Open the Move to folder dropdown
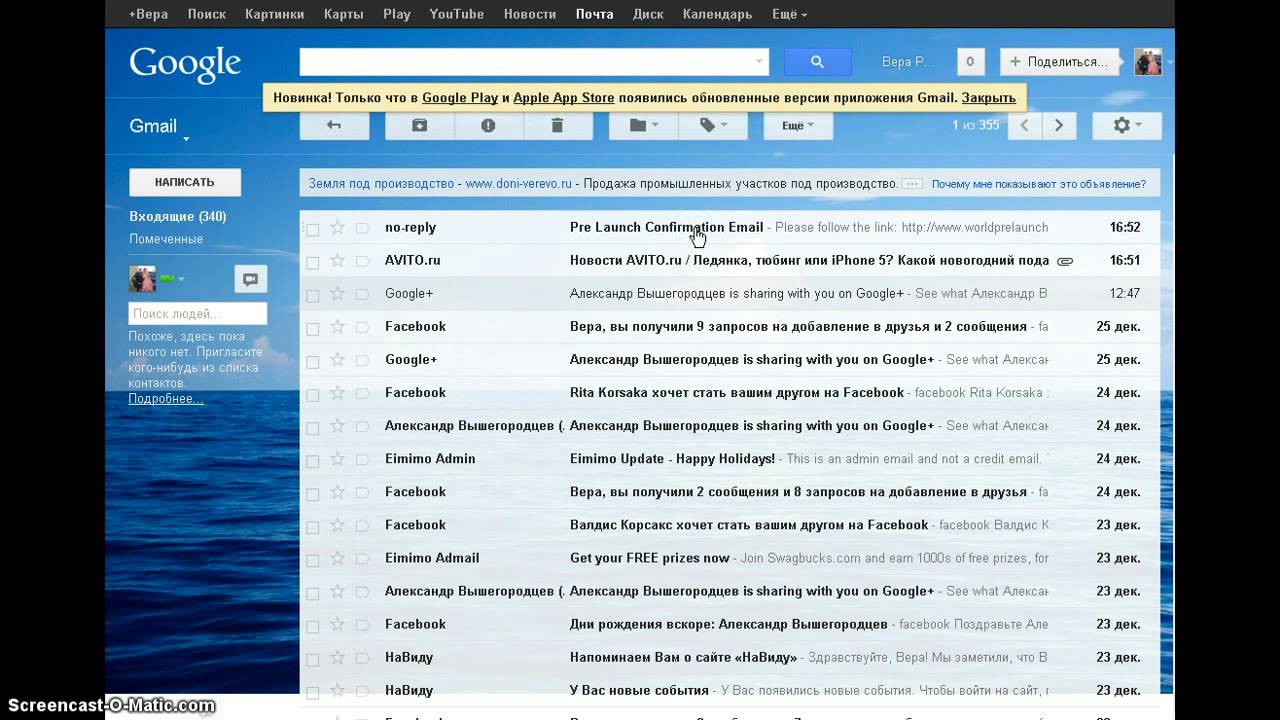 (x=643, y=126)
